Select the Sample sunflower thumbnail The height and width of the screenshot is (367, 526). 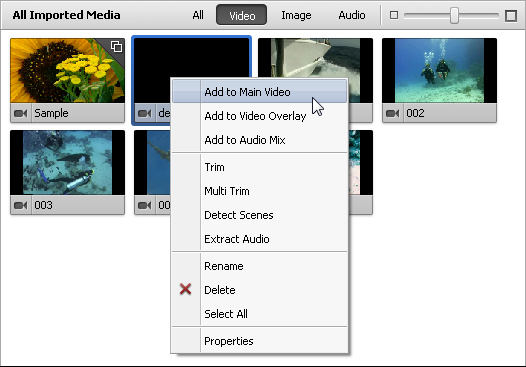(x=67, y=70)
